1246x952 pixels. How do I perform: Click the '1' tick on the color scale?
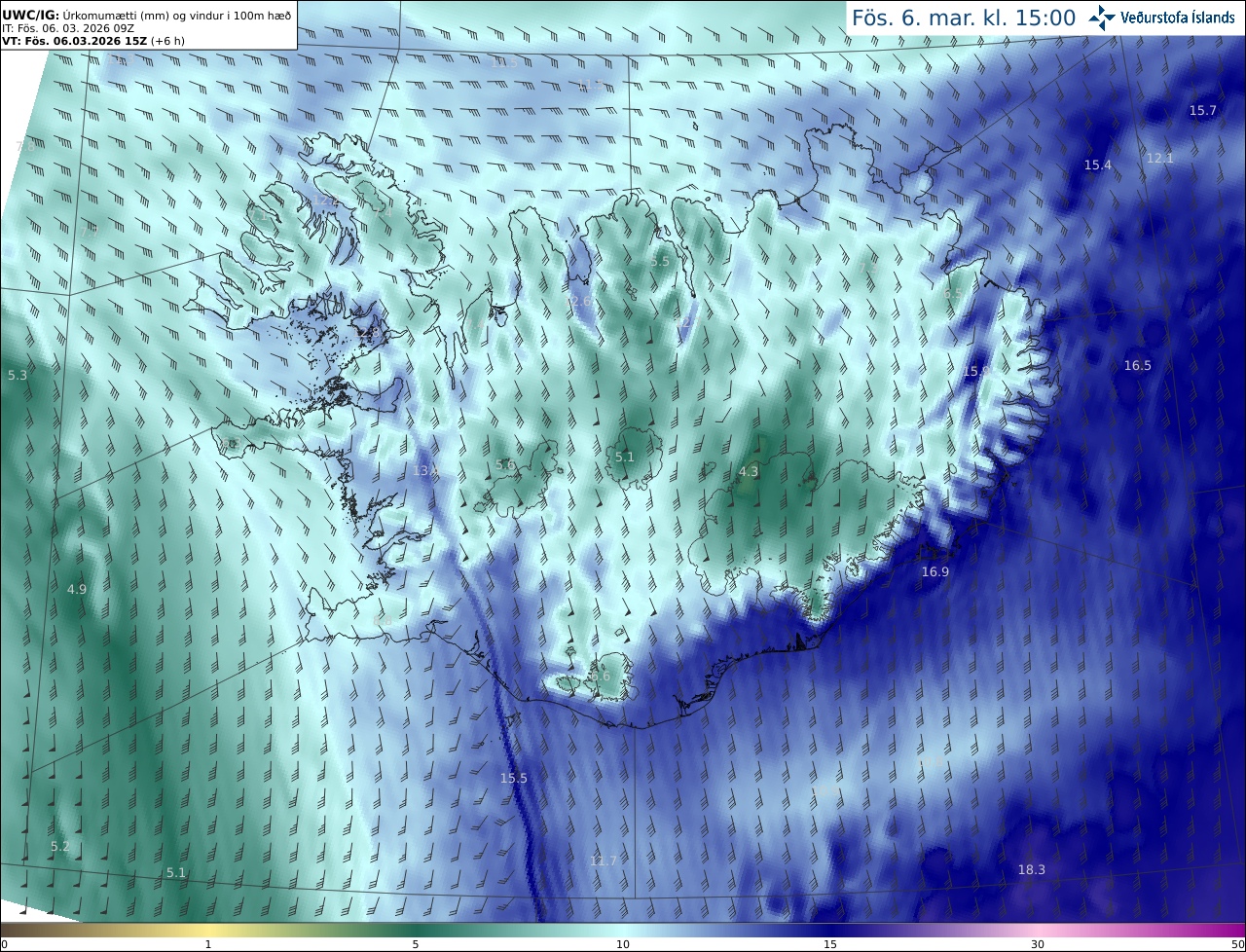[208, 945]
